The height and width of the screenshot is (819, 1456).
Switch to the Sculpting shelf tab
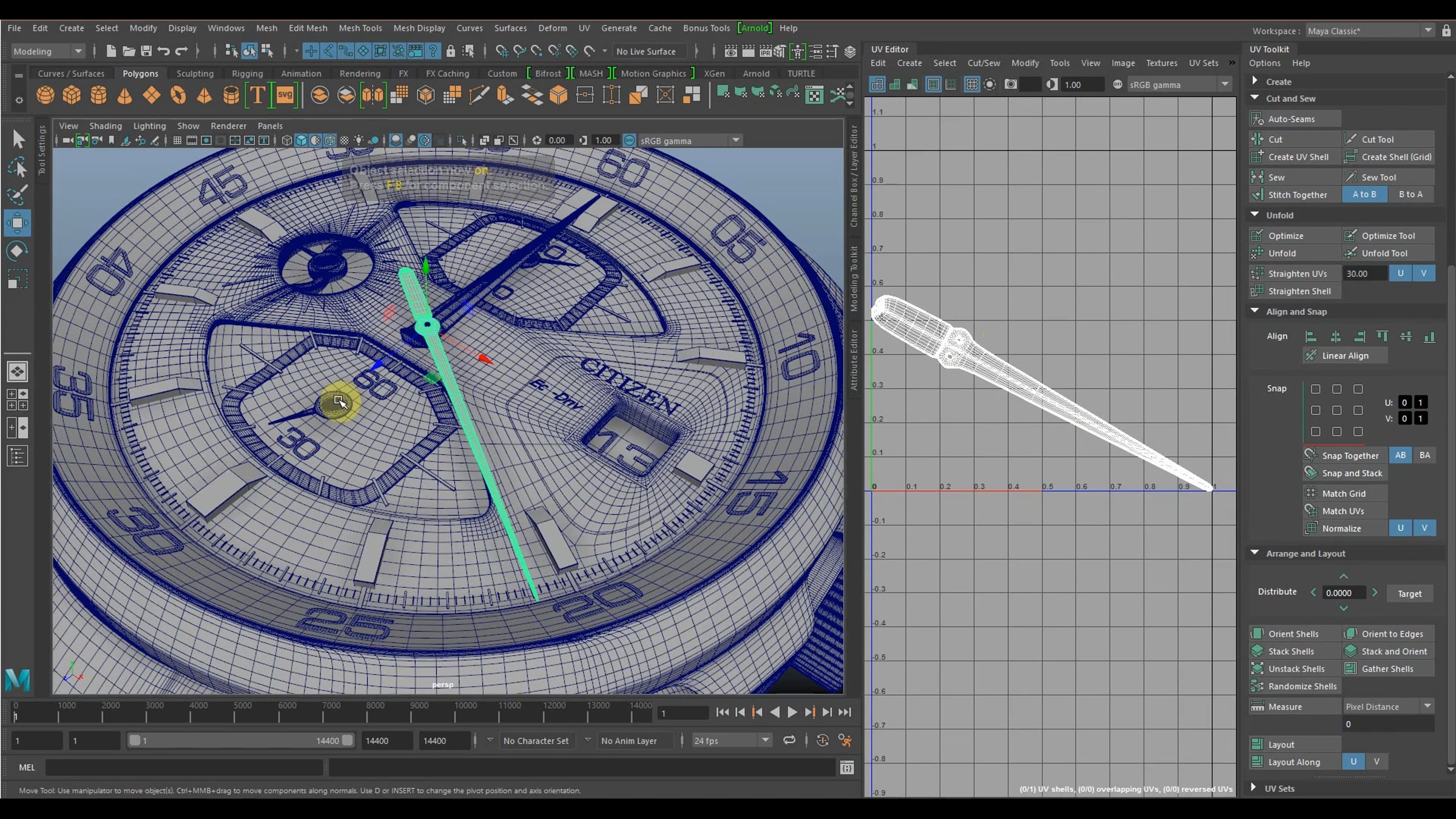(x=195, y=73)
